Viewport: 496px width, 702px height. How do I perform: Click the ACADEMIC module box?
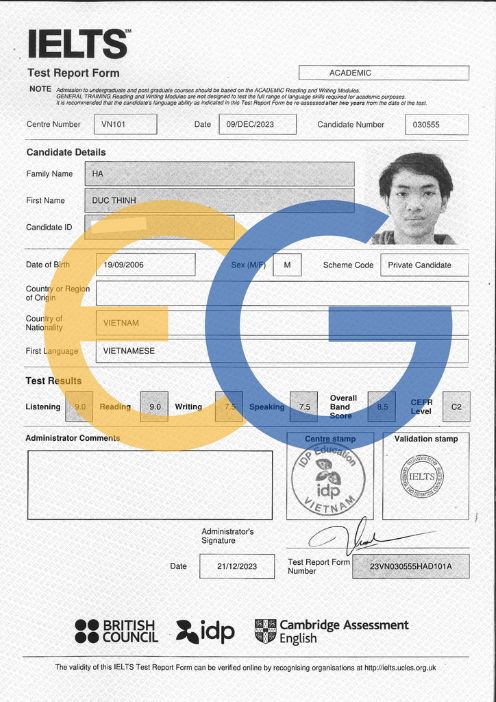pos(384,73)
